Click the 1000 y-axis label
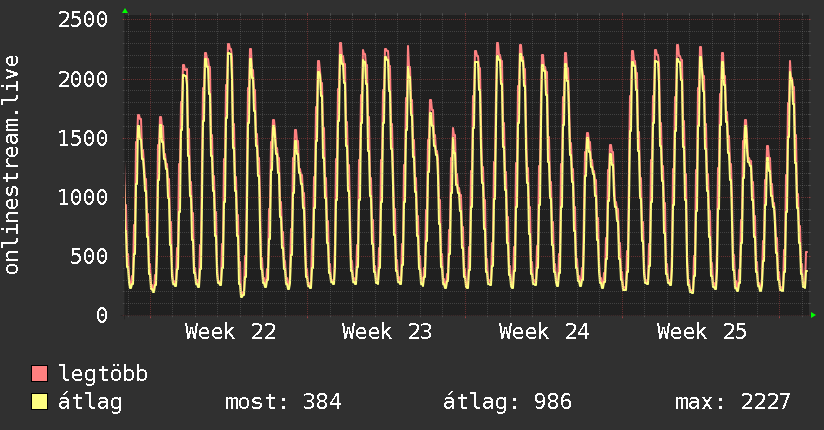The height and width of the screenshot is (430, 824). click(x=83, y=198)
